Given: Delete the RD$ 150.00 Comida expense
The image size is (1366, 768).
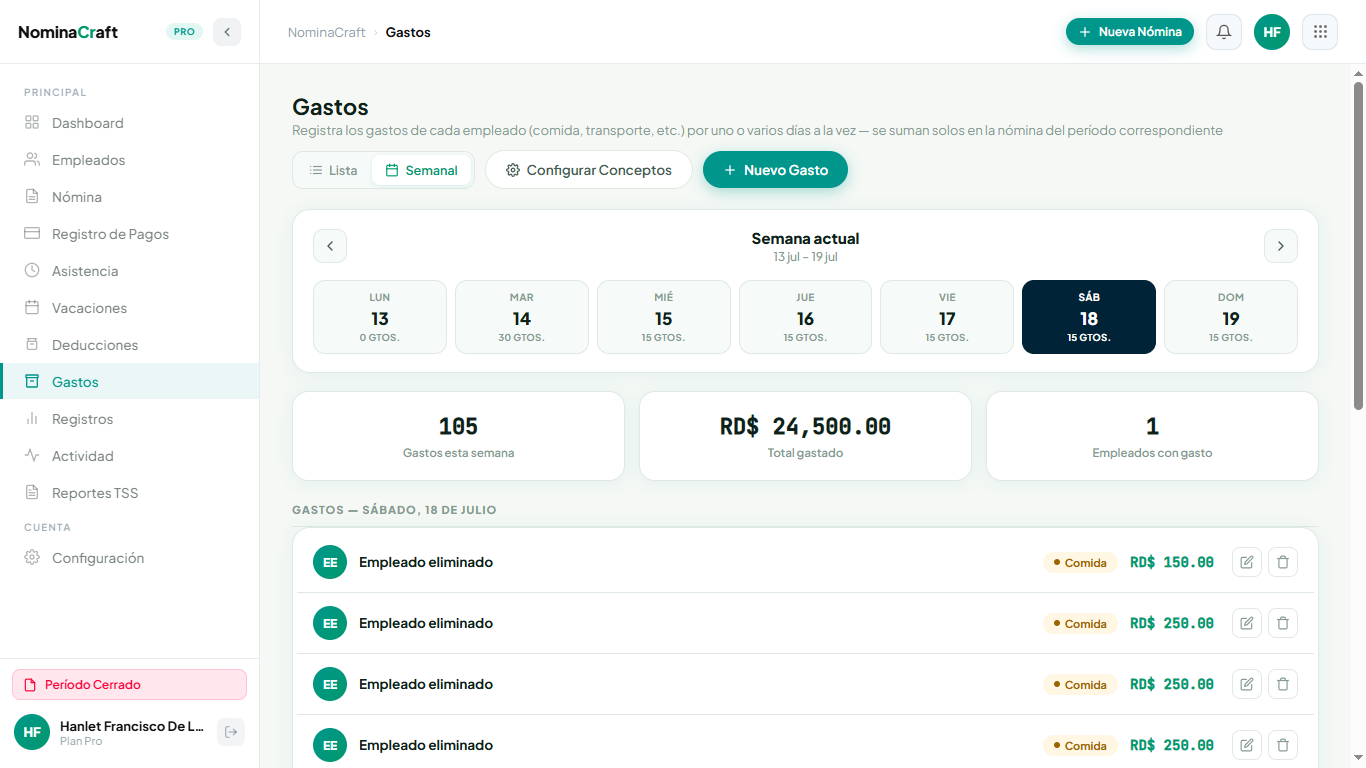Looking at the screenshot, I should pyautogui.click(x=1283, y=562).
